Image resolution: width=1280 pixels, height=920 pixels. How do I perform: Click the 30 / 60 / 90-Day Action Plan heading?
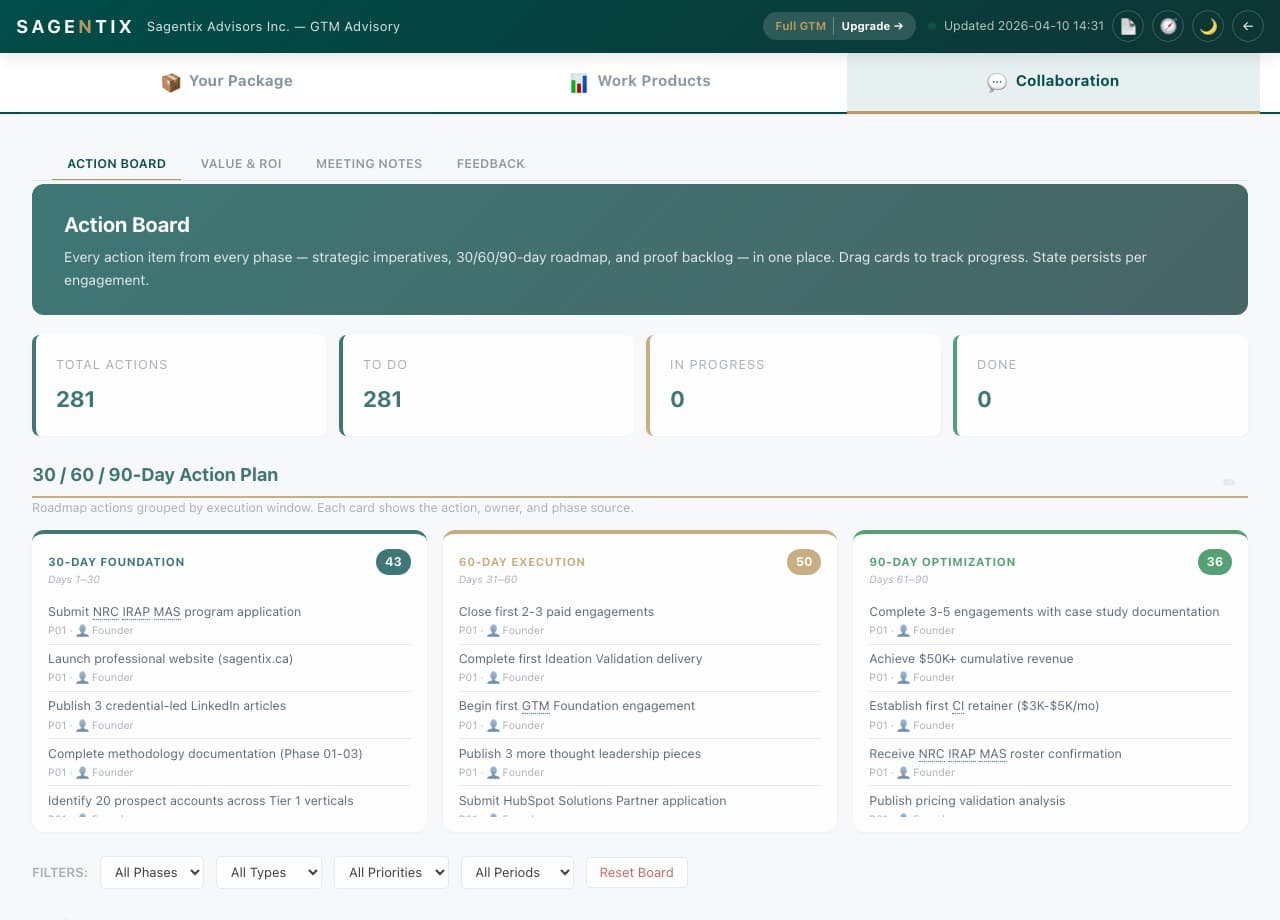point(155,475)
